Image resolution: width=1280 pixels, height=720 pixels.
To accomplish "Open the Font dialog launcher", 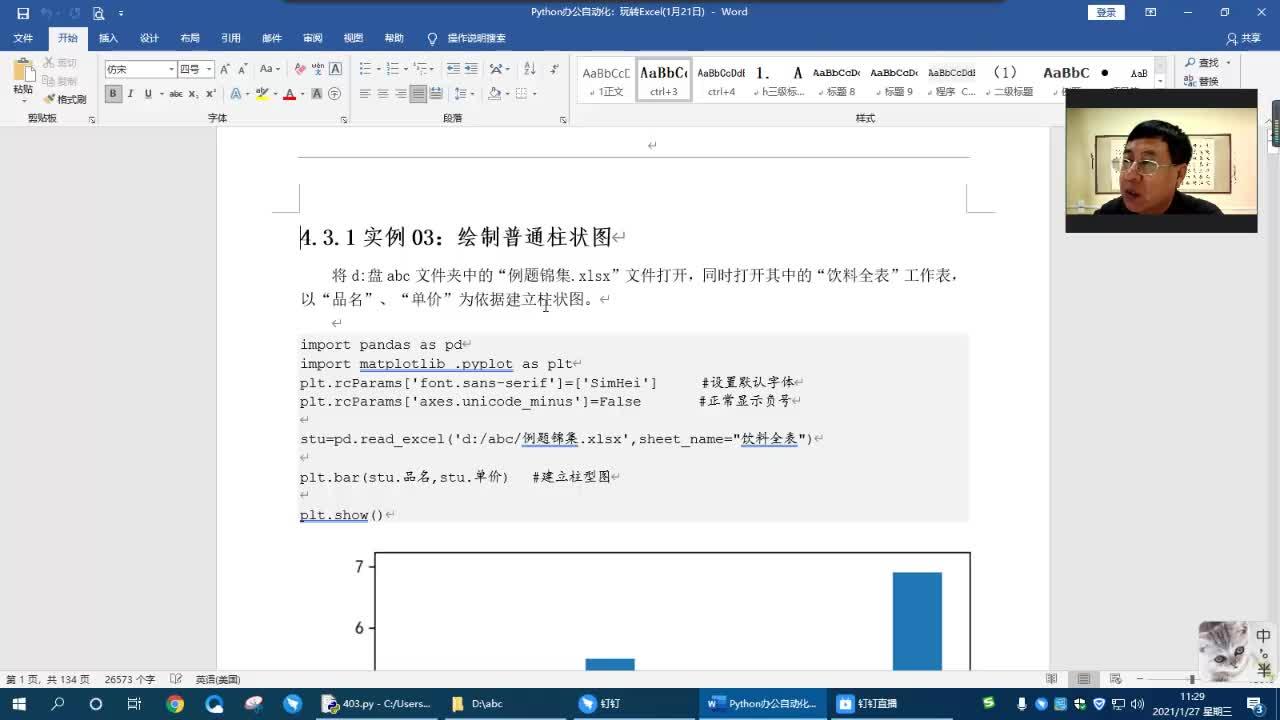I will [x=344, y=119].
